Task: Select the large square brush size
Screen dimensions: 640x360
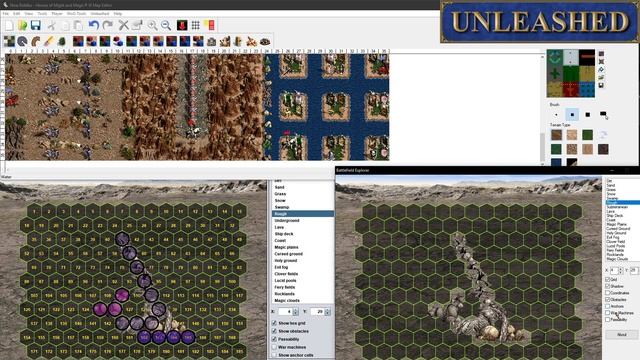Action: (x=587, y=115)
